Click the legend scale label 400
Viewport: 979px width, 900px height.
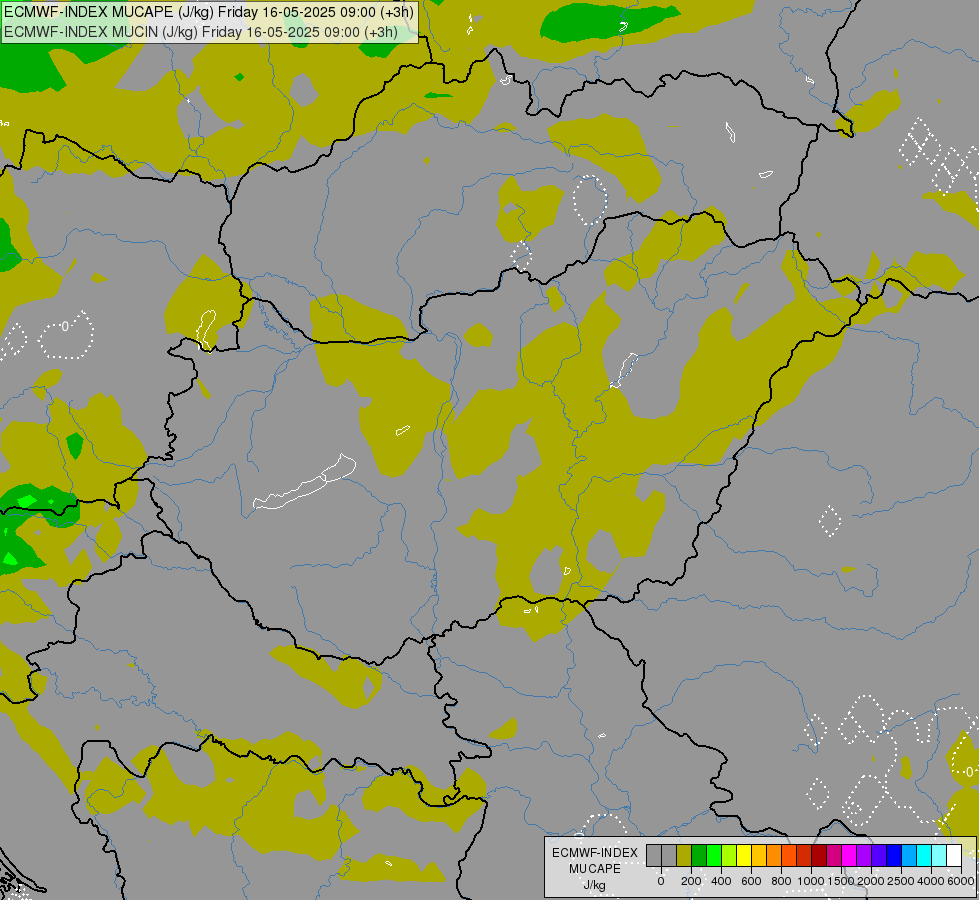tap(721, 881)
